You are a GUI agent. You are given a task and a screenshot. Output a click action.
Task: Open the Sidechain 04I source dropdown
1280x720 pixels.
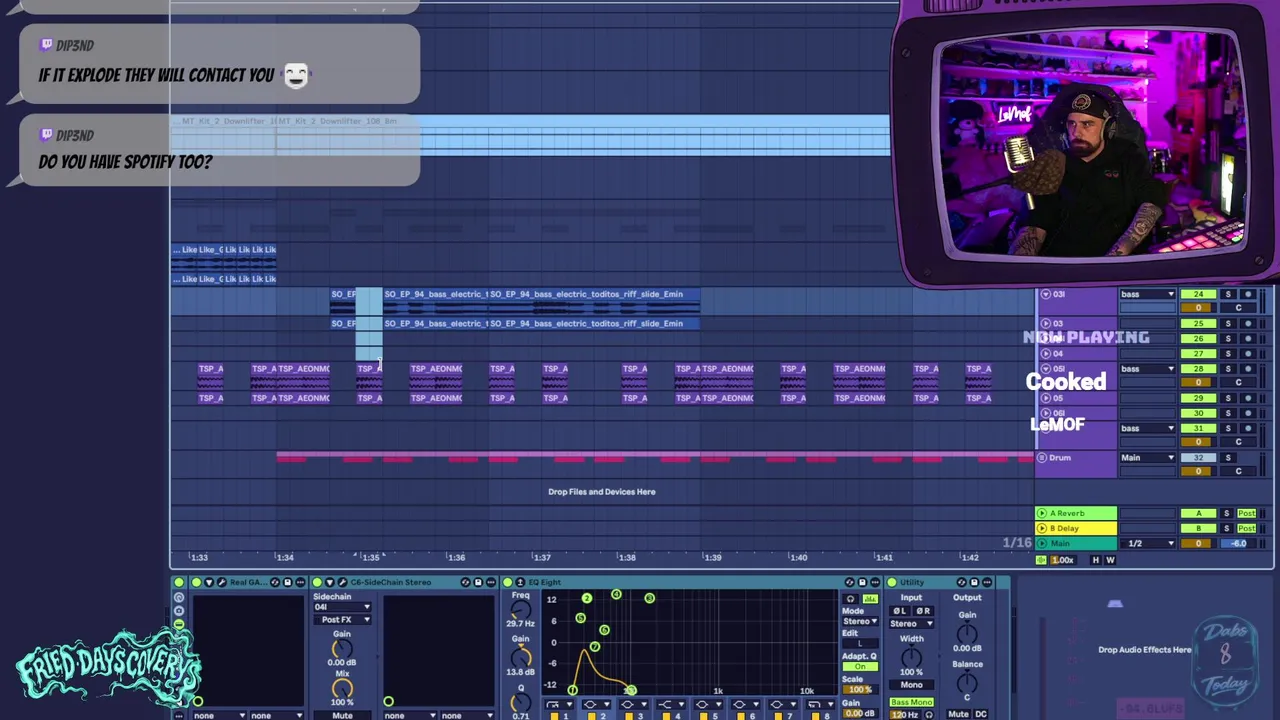(342, 607)
